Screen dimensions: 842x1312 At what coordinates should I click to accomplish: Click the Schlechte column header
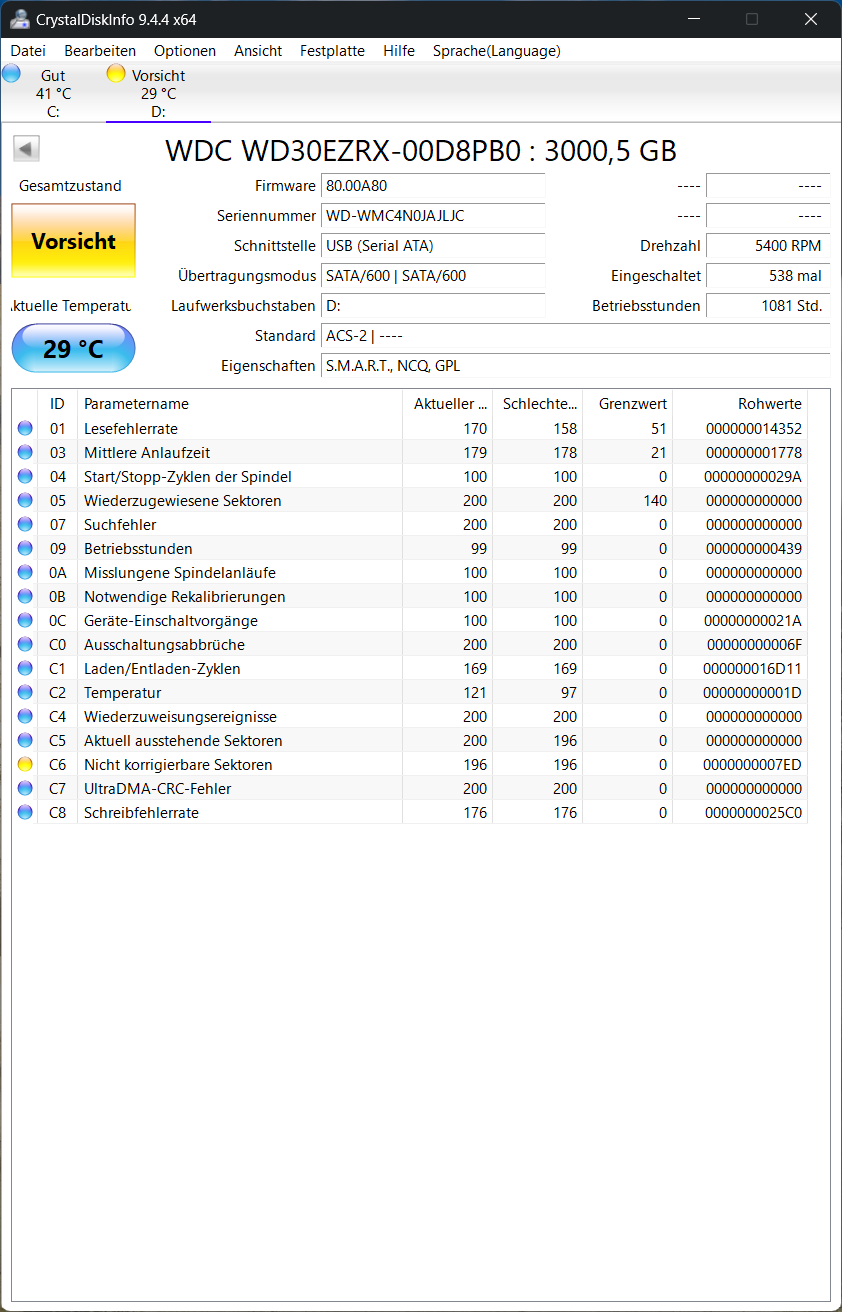[538, 404]
